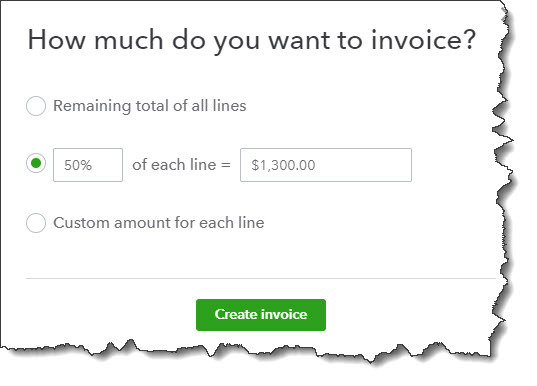Click the green dot inside the selected radio button
Viewport: 537px width, 386px height.
pyautogui.click(x=36, y=163)
